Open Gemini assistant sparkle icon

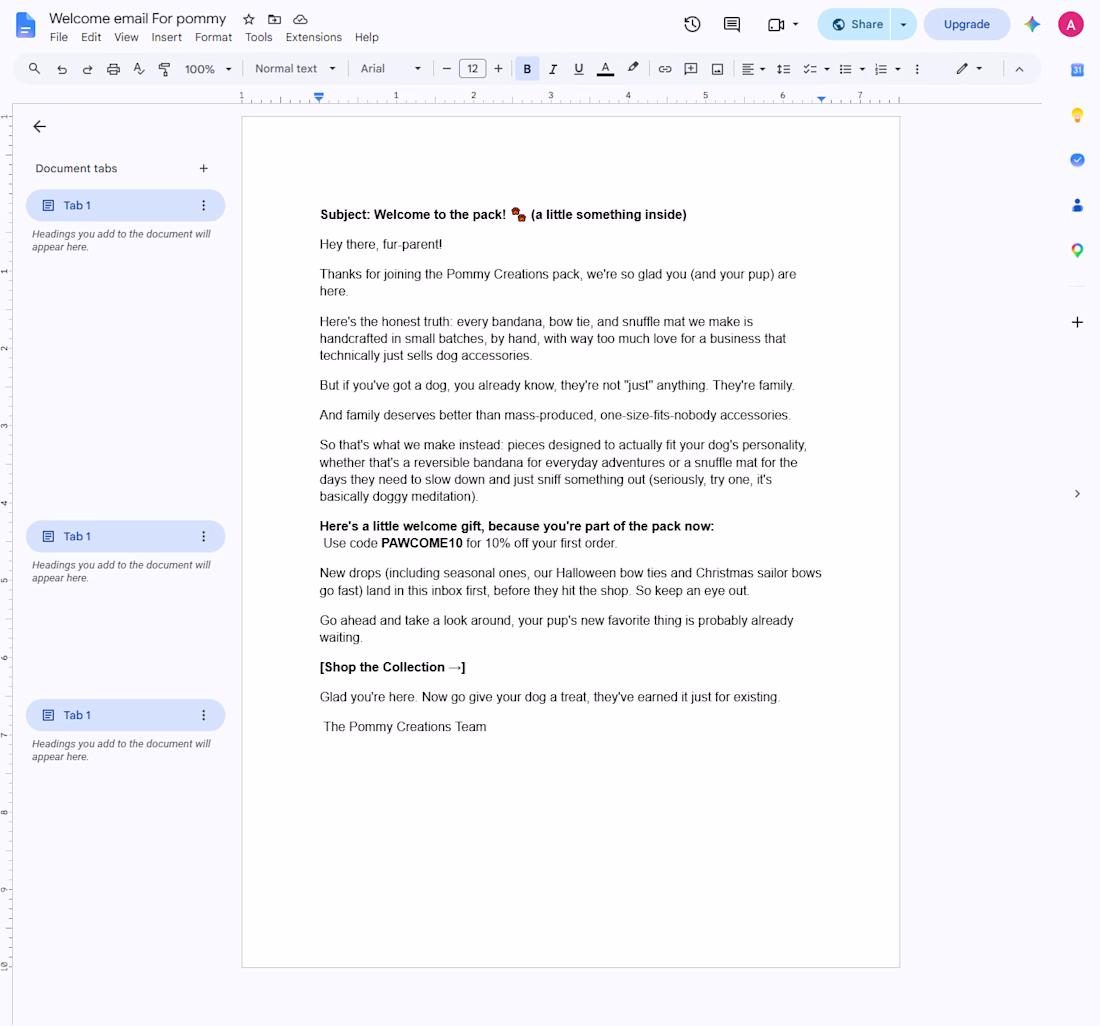coord(1032,25)
